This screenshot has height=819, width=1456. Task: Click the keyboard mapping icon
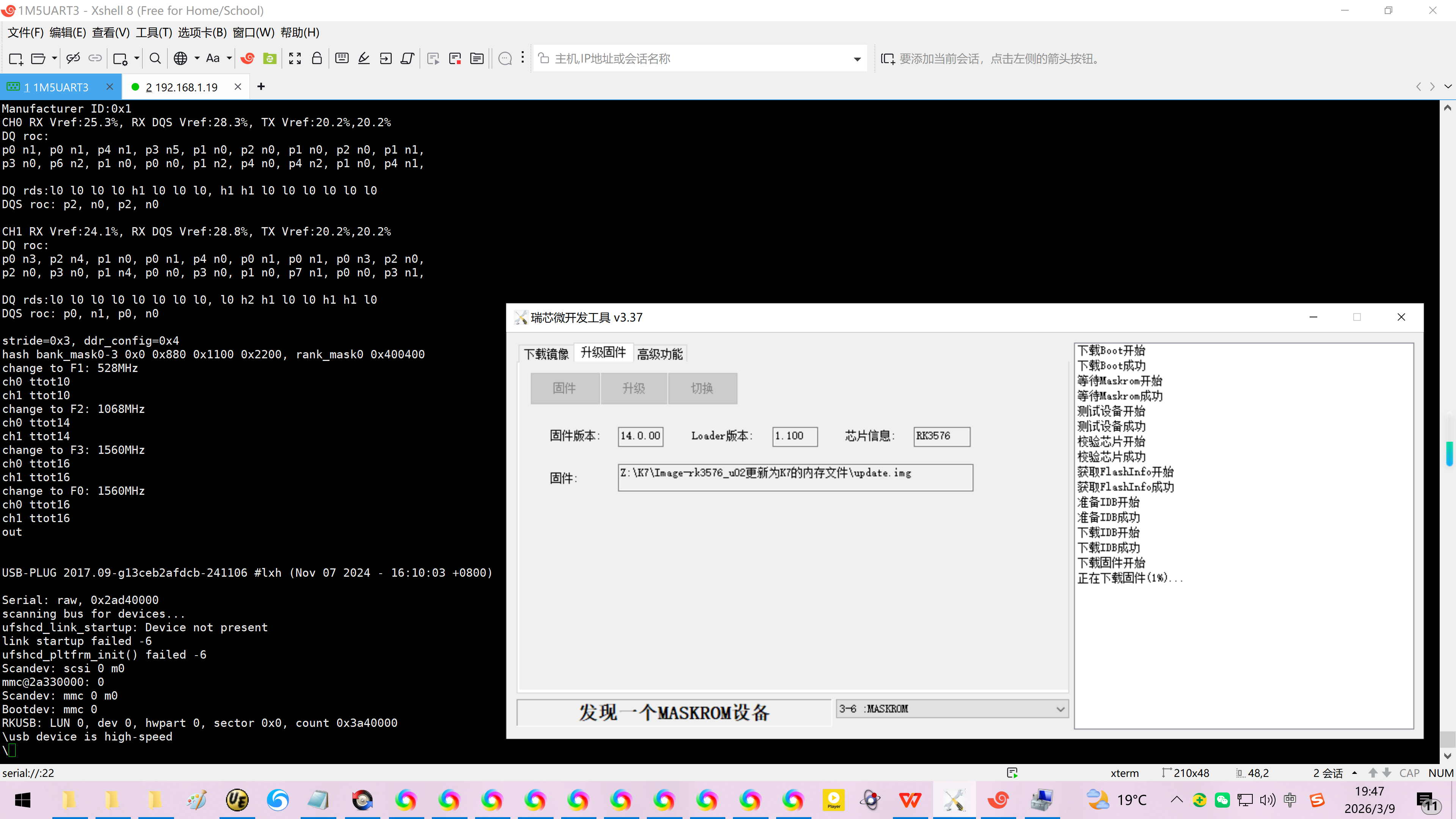[x=341, y=58]
